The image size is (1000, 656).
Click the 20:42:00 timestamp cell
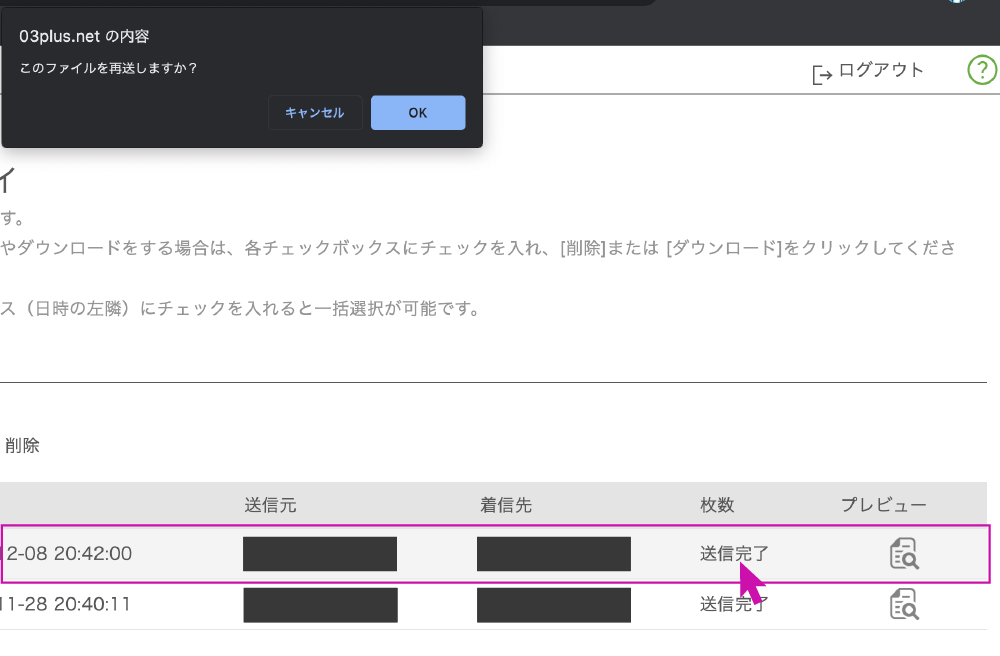coord(67,553)
